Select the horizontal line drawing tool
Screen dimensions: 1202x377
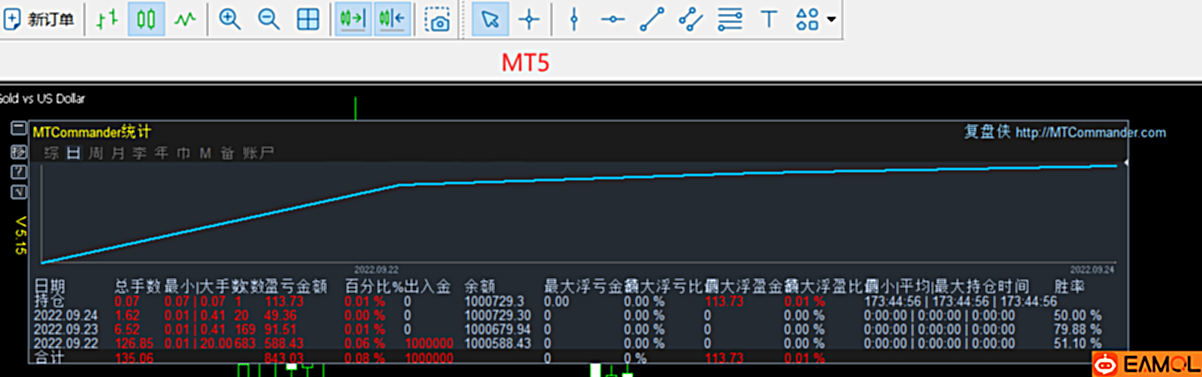click(x=613, y=19)
